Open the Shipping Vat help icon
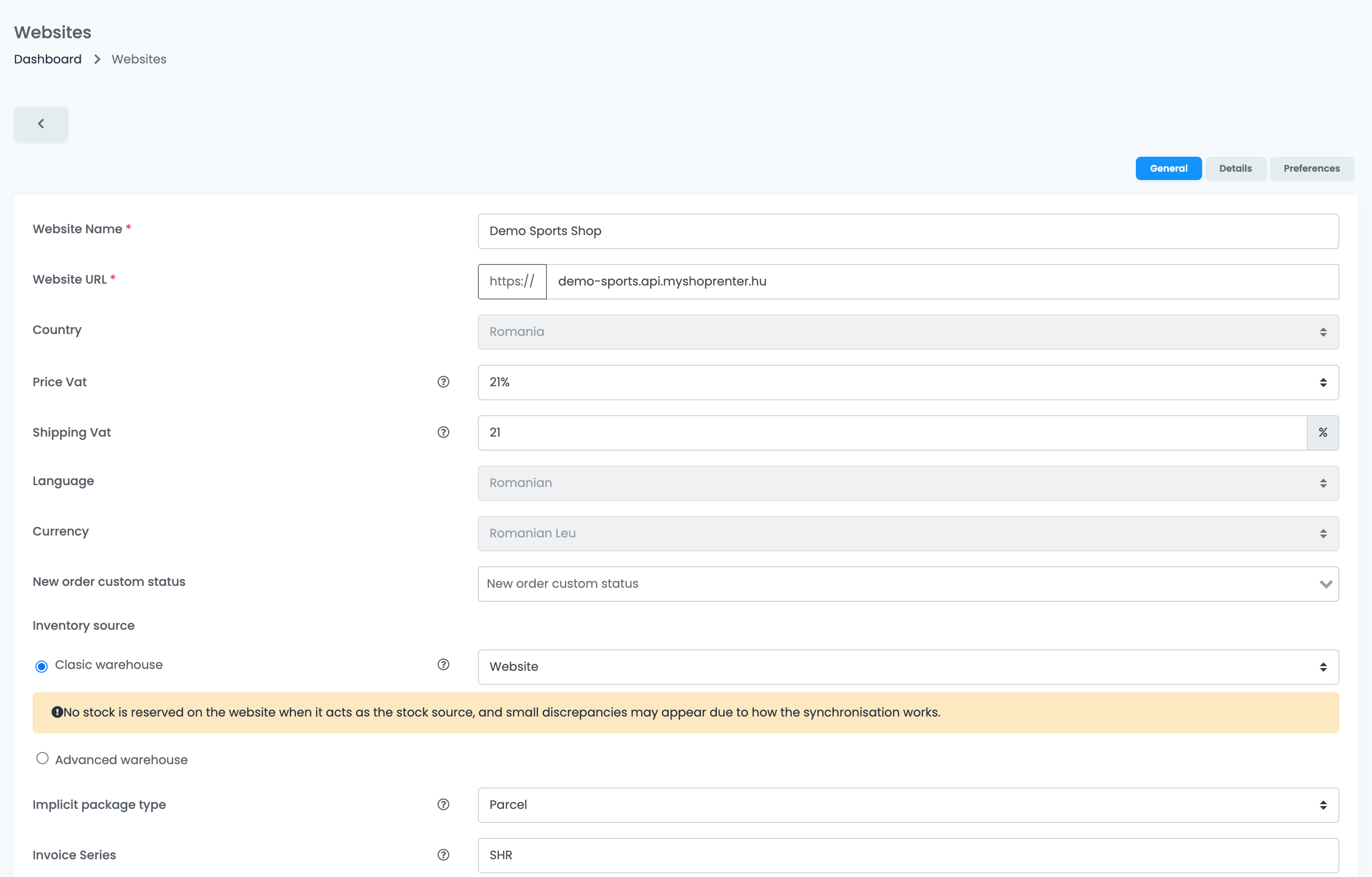This screenshot has width=1372, height=877. (x=443, y=432)
